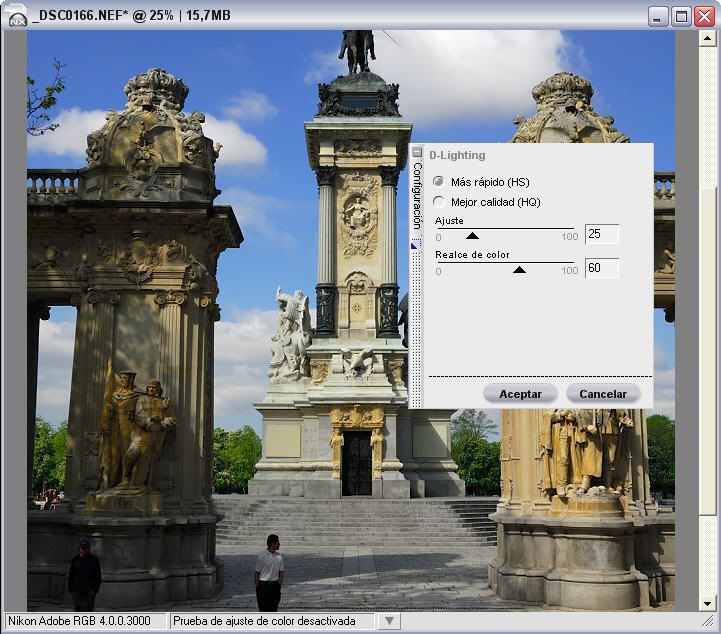Select the Mejor calidad (HQ) radio option

pyautogui.click(x=439, y=202)
